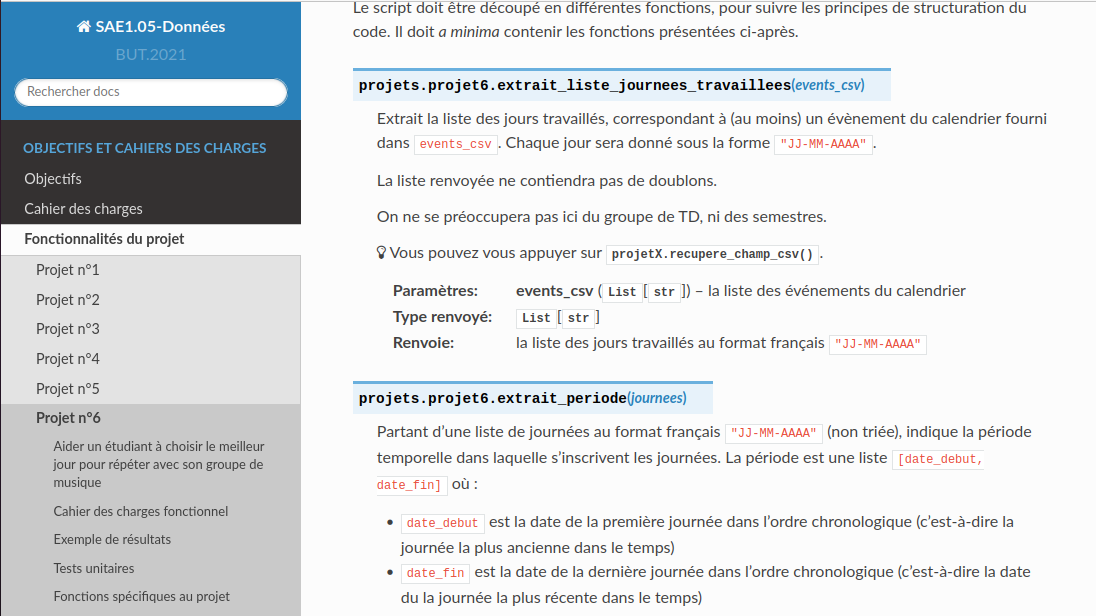The width and height of the screenshot is (1096, 616).
Task: Click the events_csv parameter in signature
Action: tap(828, 85)
